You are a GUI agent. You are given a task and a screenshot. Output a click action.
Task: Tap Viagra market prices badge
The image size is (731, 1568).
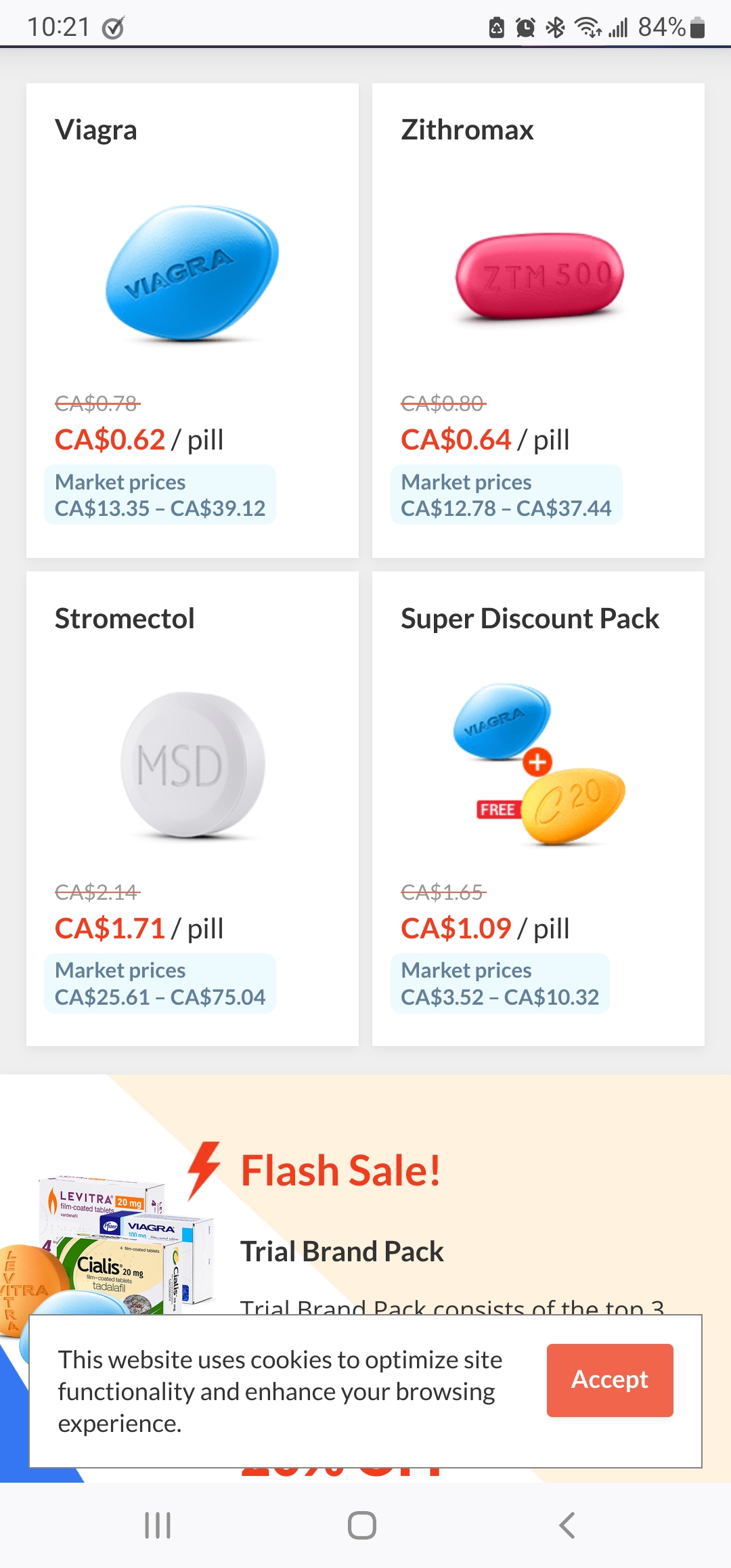pos(160,495)
